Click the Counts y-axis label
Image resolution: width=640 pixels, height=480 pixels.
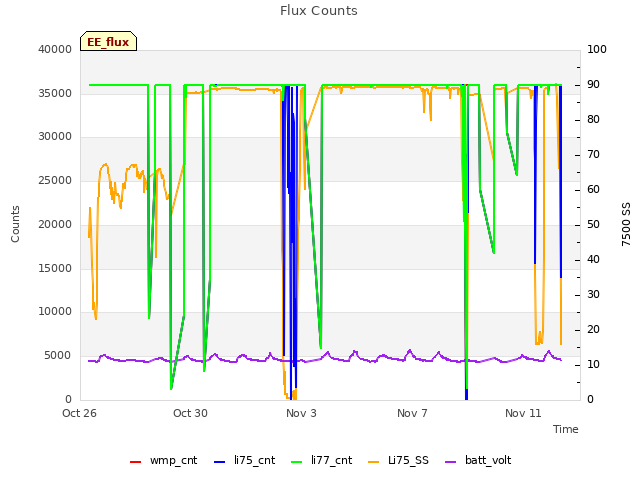(15, 224)
